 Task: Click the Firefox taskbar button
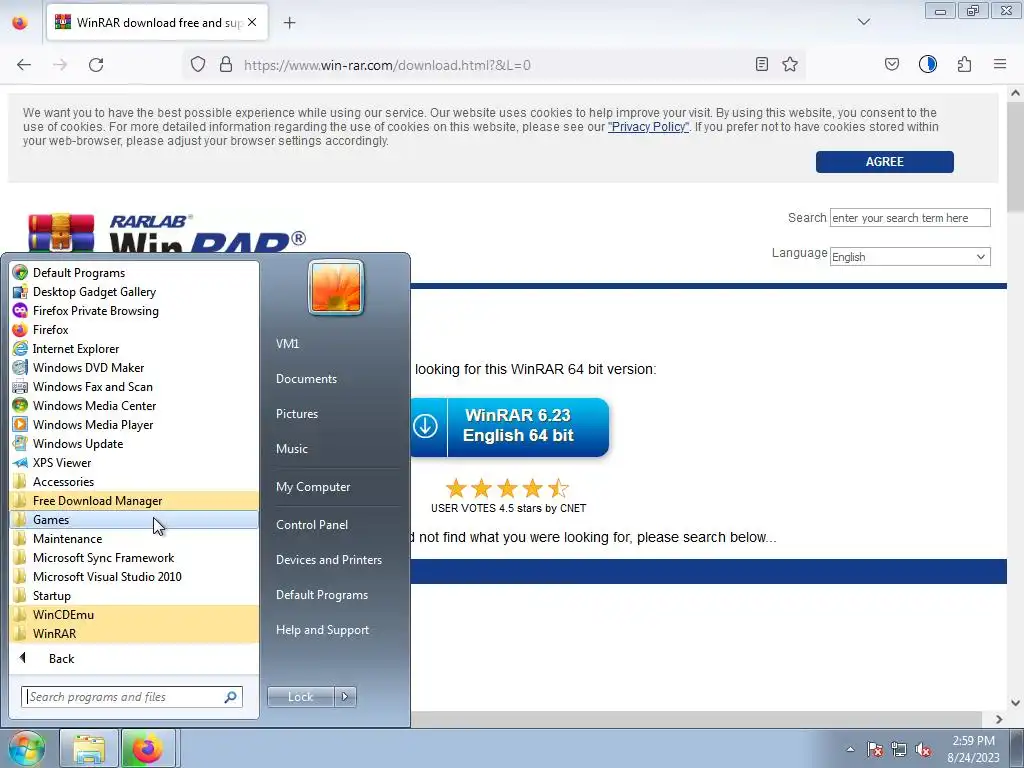[x=148, y=748]
